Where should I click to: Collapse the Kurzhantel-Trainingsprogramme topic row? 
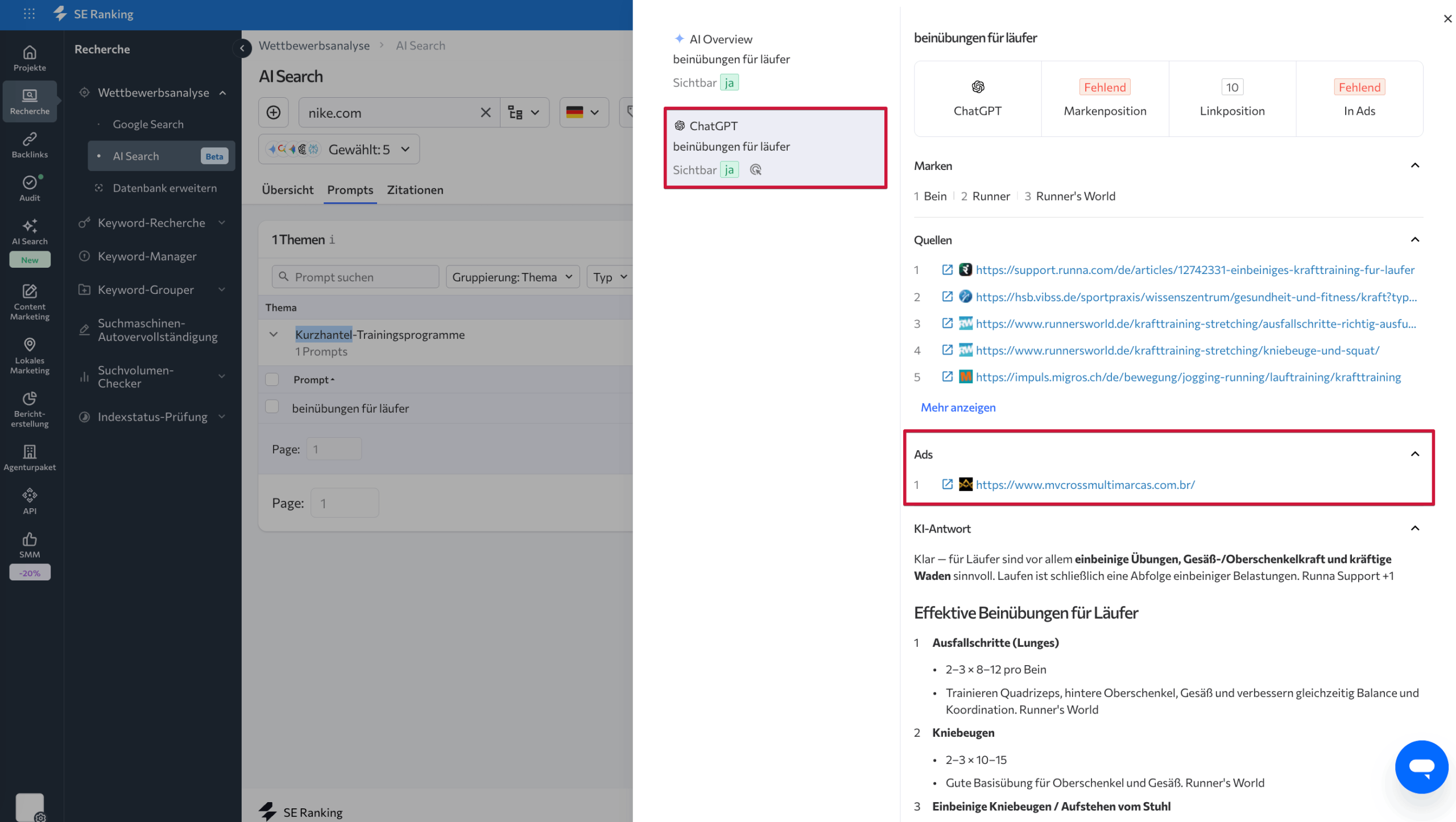click(274, 334)
